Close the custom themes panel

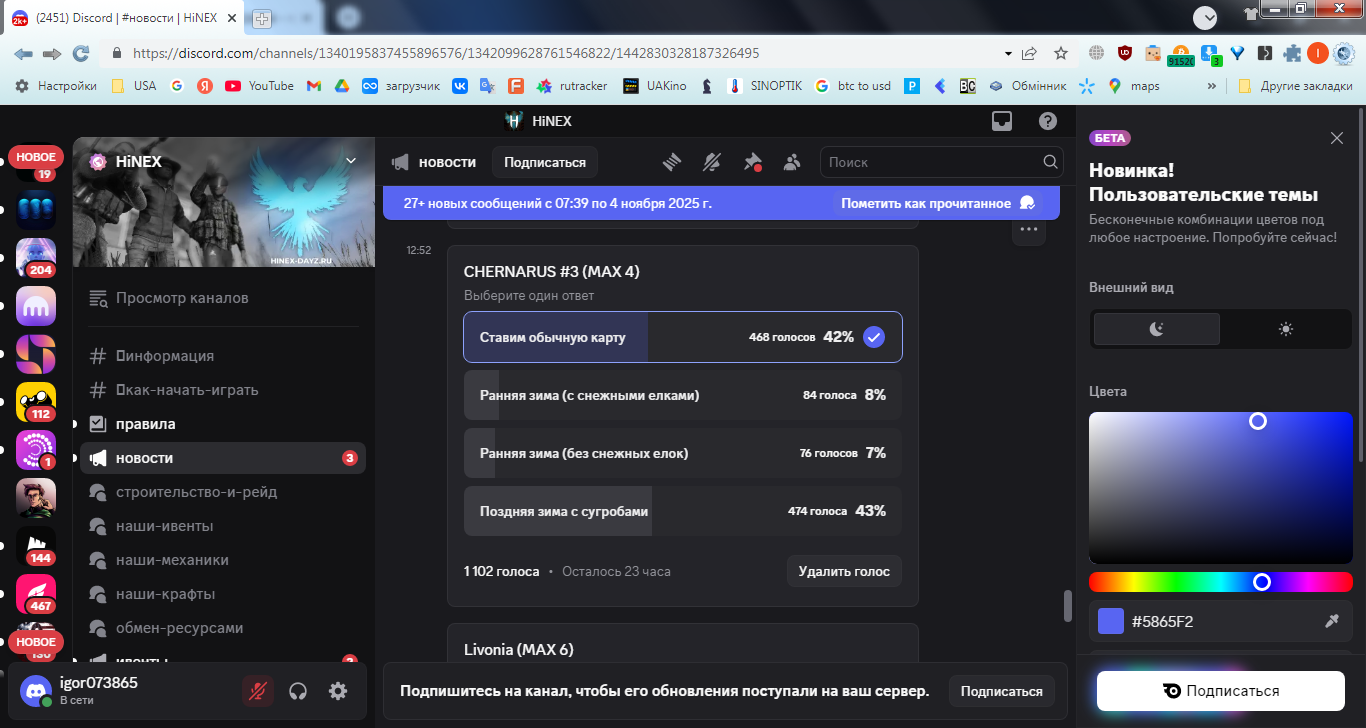(x=1337, y=138)
